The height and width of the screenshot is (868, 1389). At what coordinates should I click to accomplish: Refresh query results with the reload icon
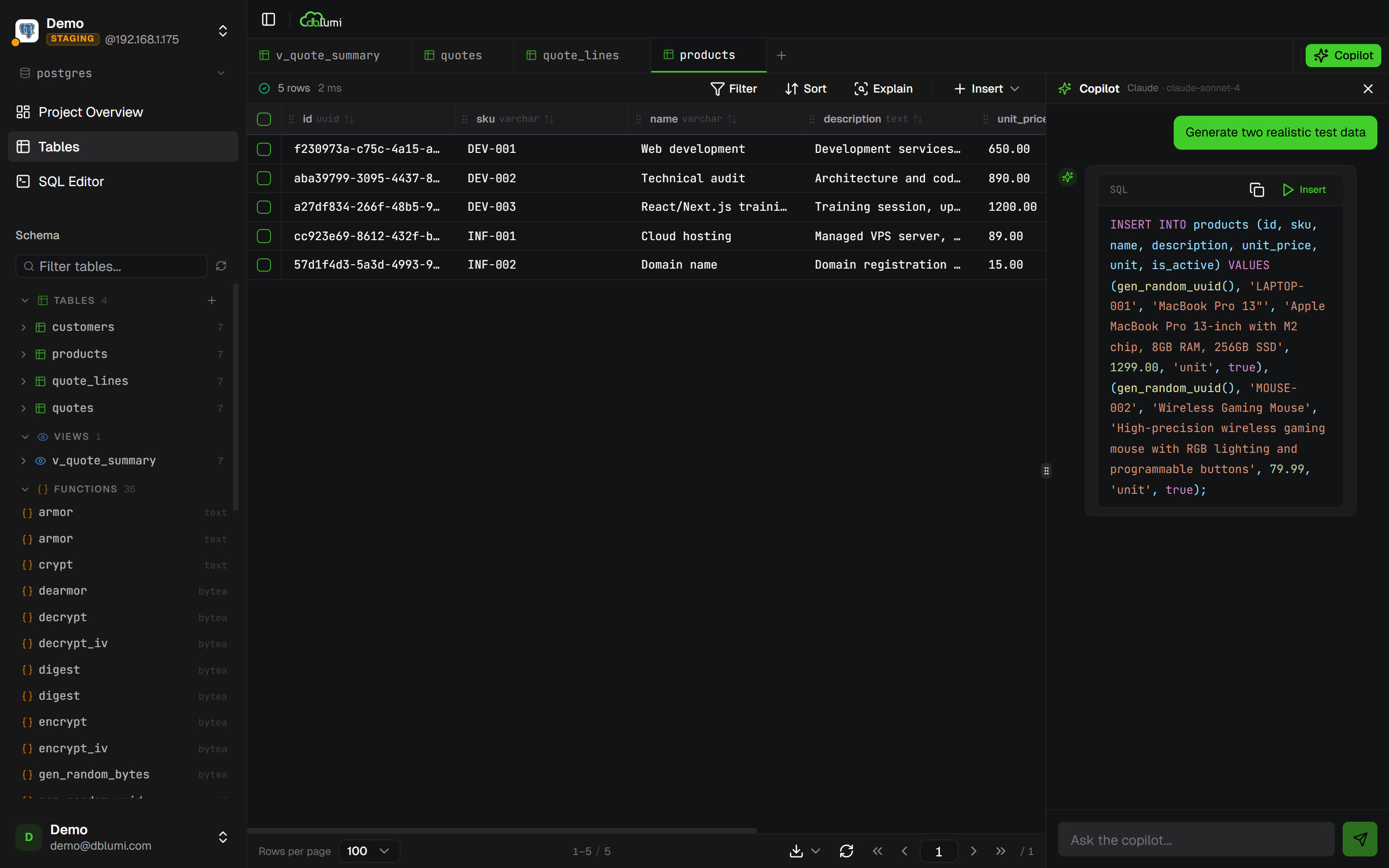(847, 851)
